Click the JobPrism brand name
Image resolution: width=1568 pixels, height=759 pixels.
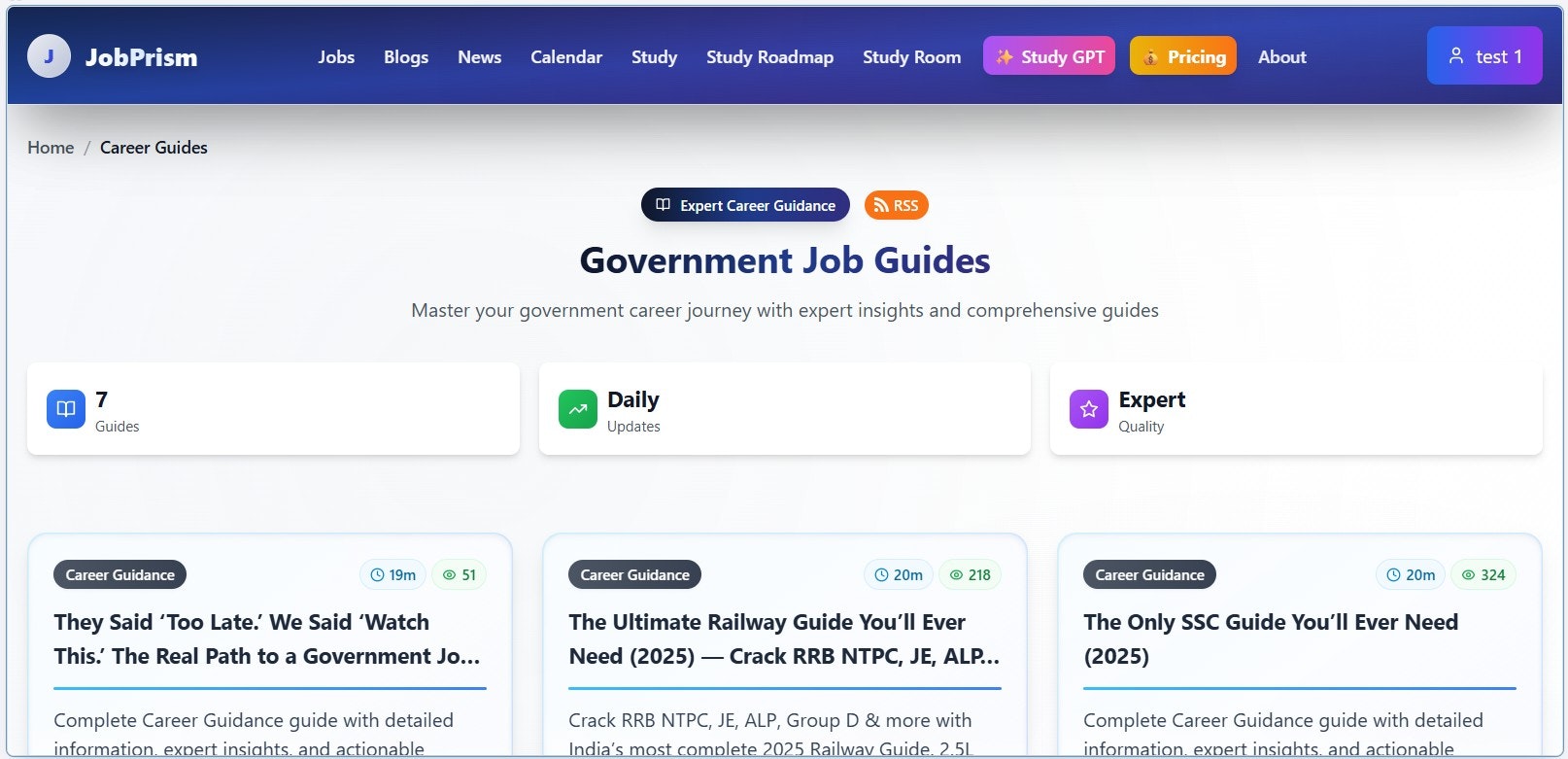[142, 57]
